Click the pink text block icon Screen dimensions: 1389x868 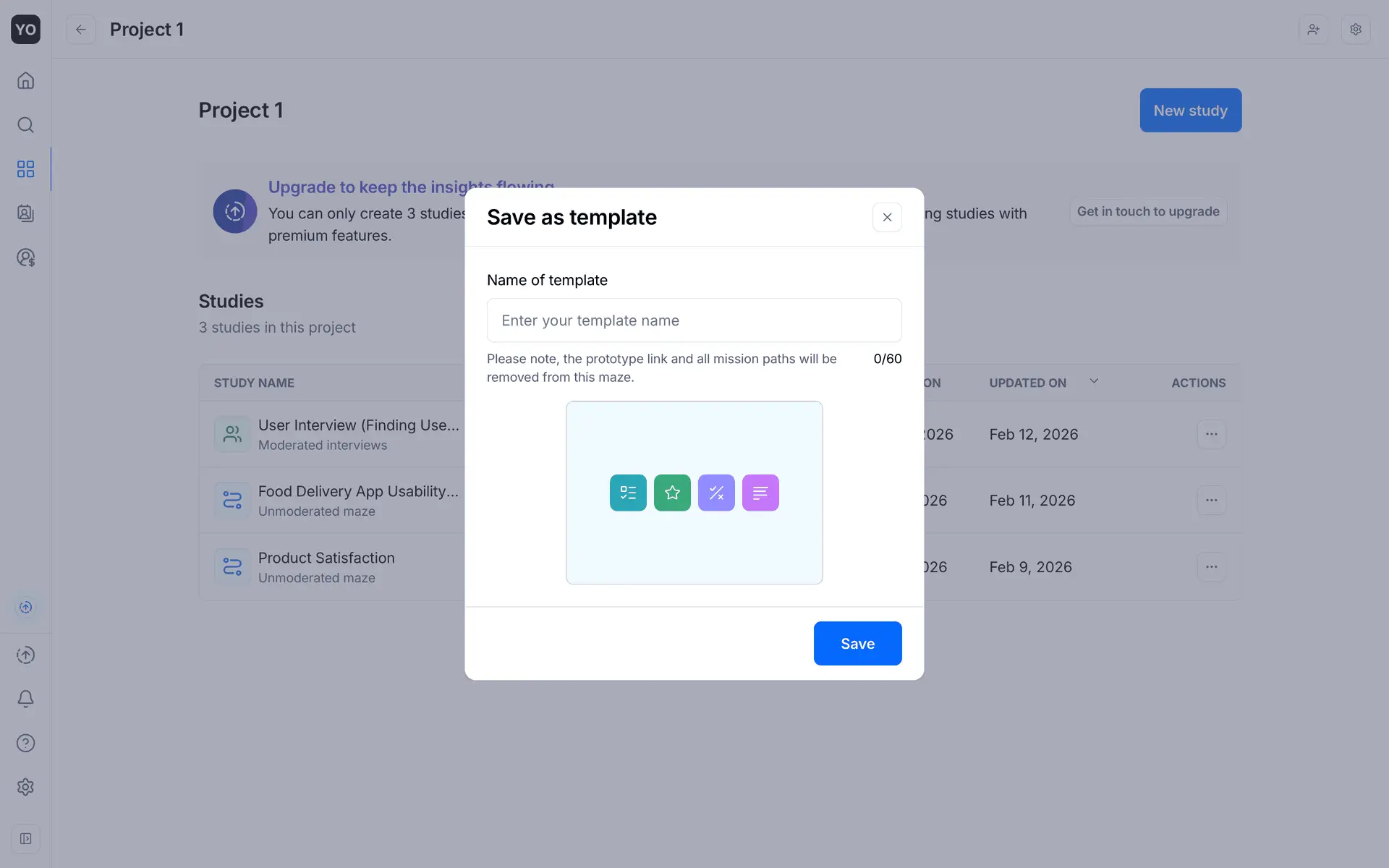[760, 493]
